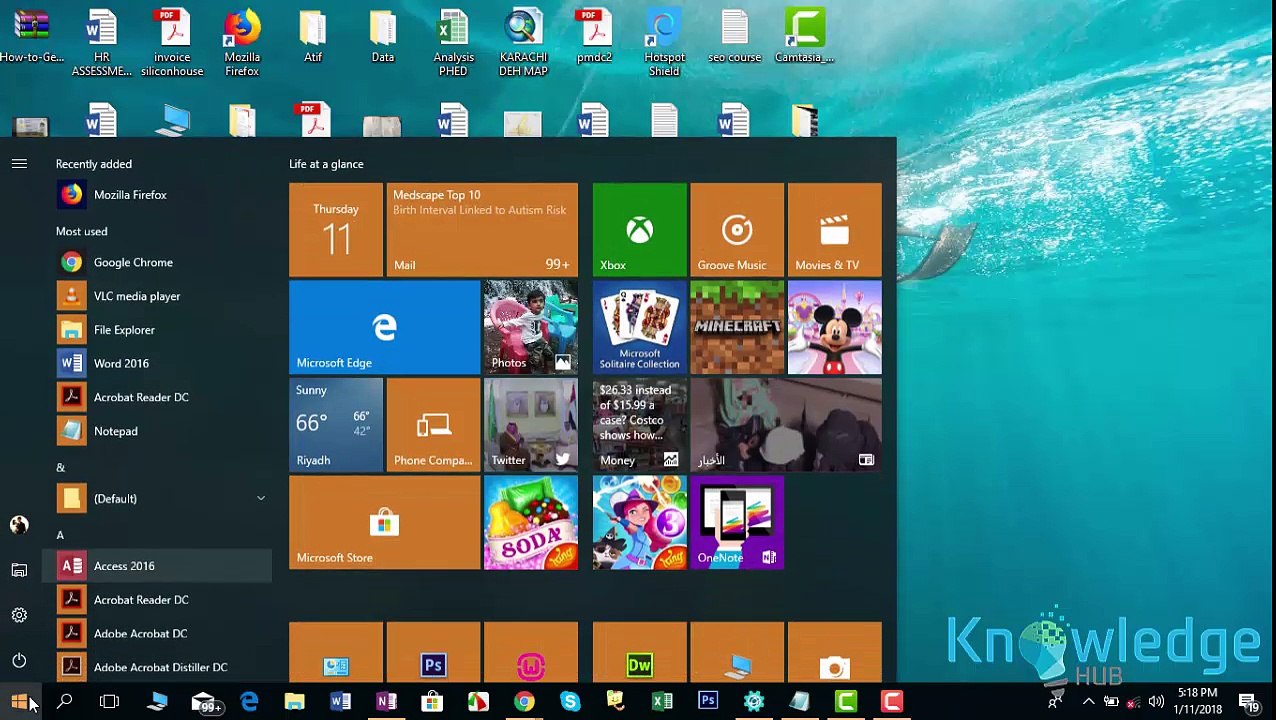Image resolution: width=1276 pixels, height=720 pixels.
Task: Click the 'Recently added' heading
Action: click(x=94, y=164)
